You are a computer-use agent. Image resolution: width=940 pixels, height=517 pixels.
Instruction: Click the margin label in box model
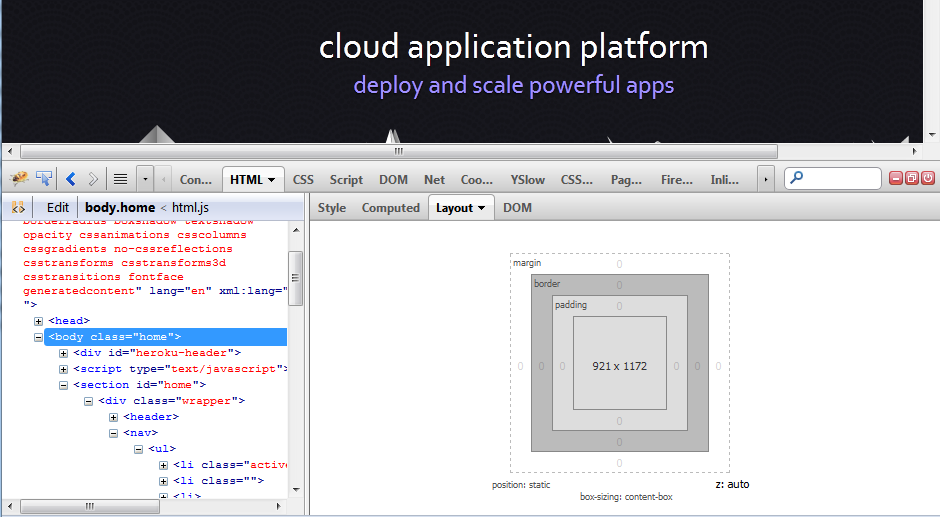click(527, 263)
